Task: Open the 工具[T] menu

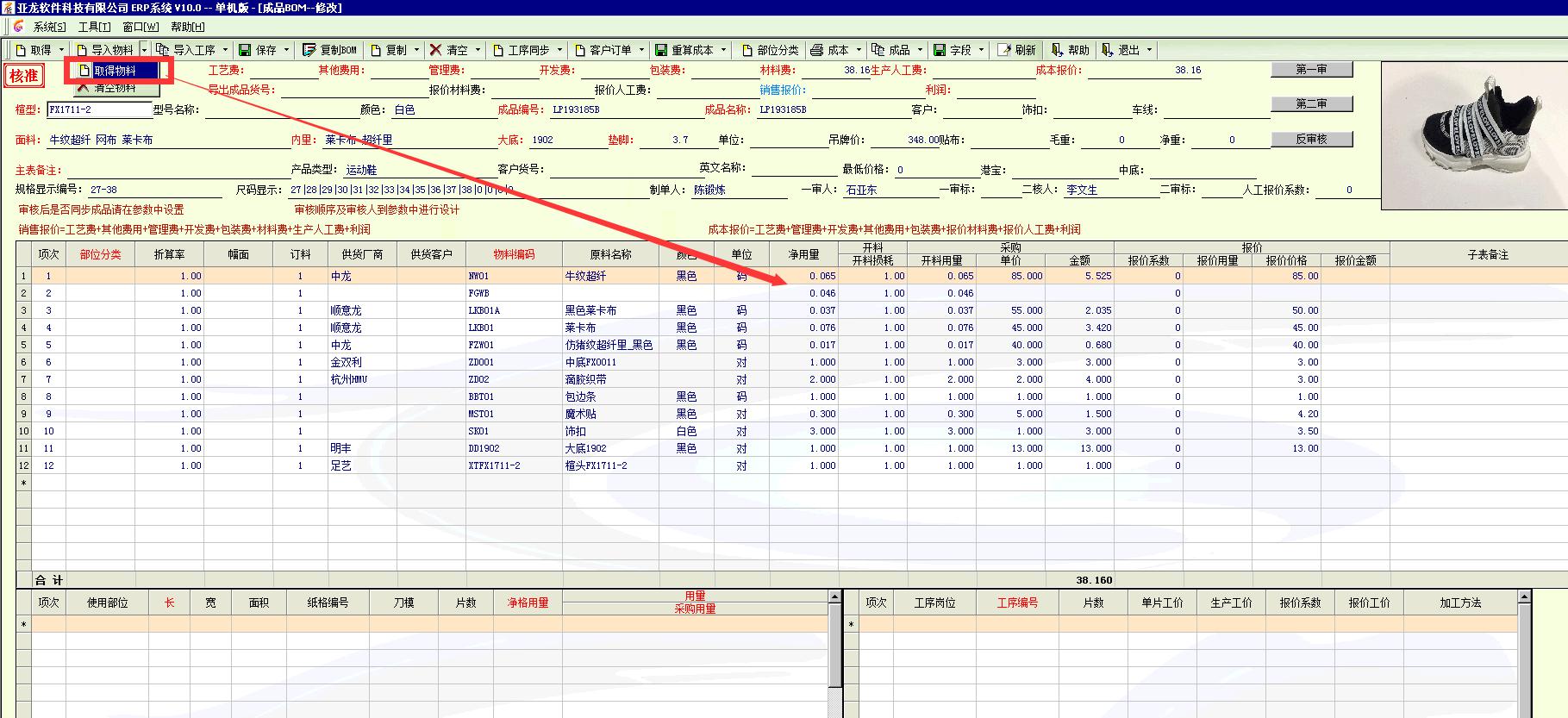Action: (x=94, y=27)
